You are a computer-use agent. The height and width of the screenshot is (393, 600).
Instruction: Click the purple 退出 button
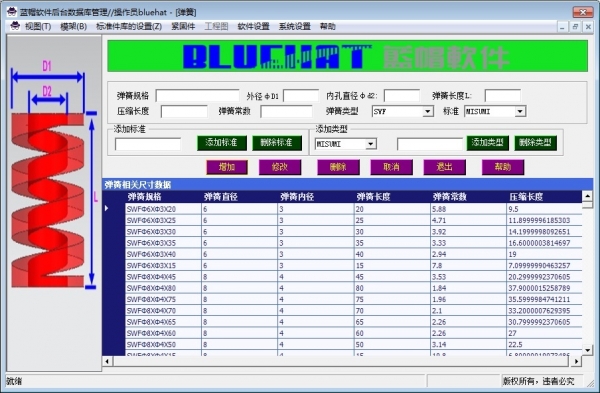click(x=445, y=167)
